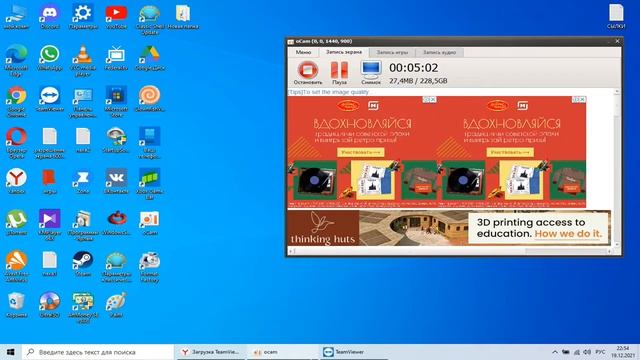Open the Zona desktop shortcut
Viewport: 640px width, 360px height.
point(83,180)
